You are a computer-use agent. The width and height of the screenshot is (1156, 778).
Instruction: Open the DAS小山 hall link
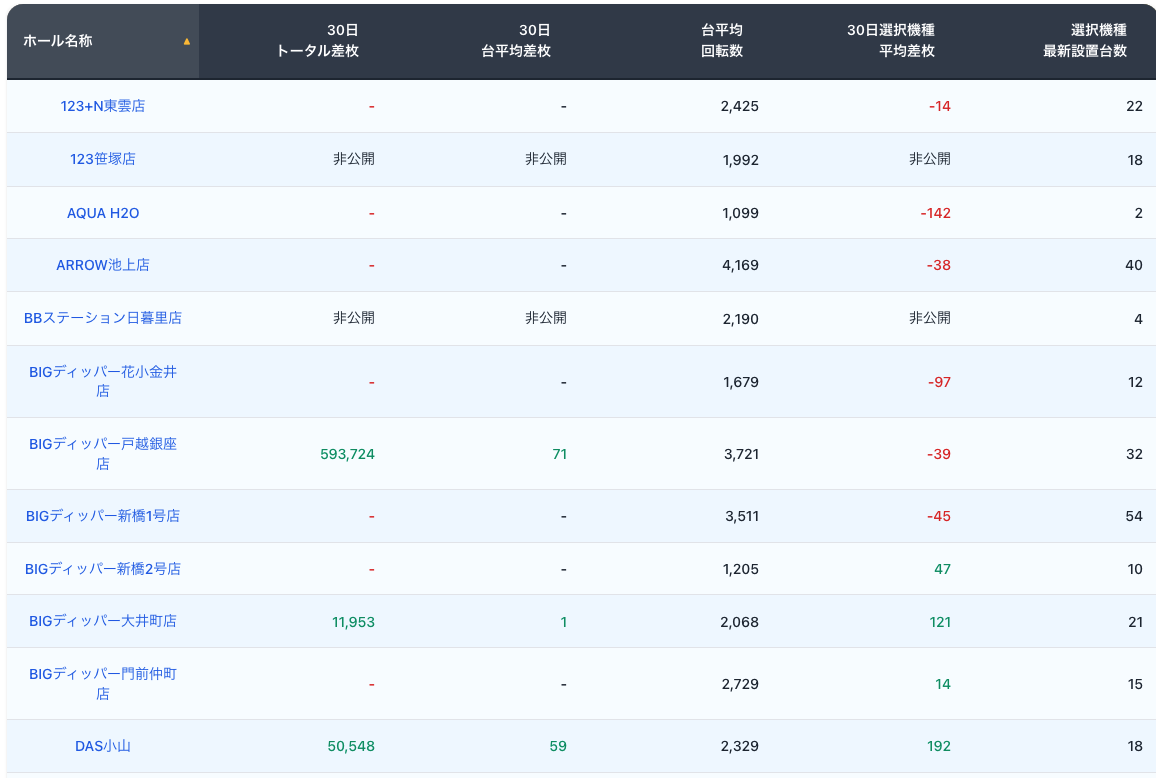tap(103, 746)
